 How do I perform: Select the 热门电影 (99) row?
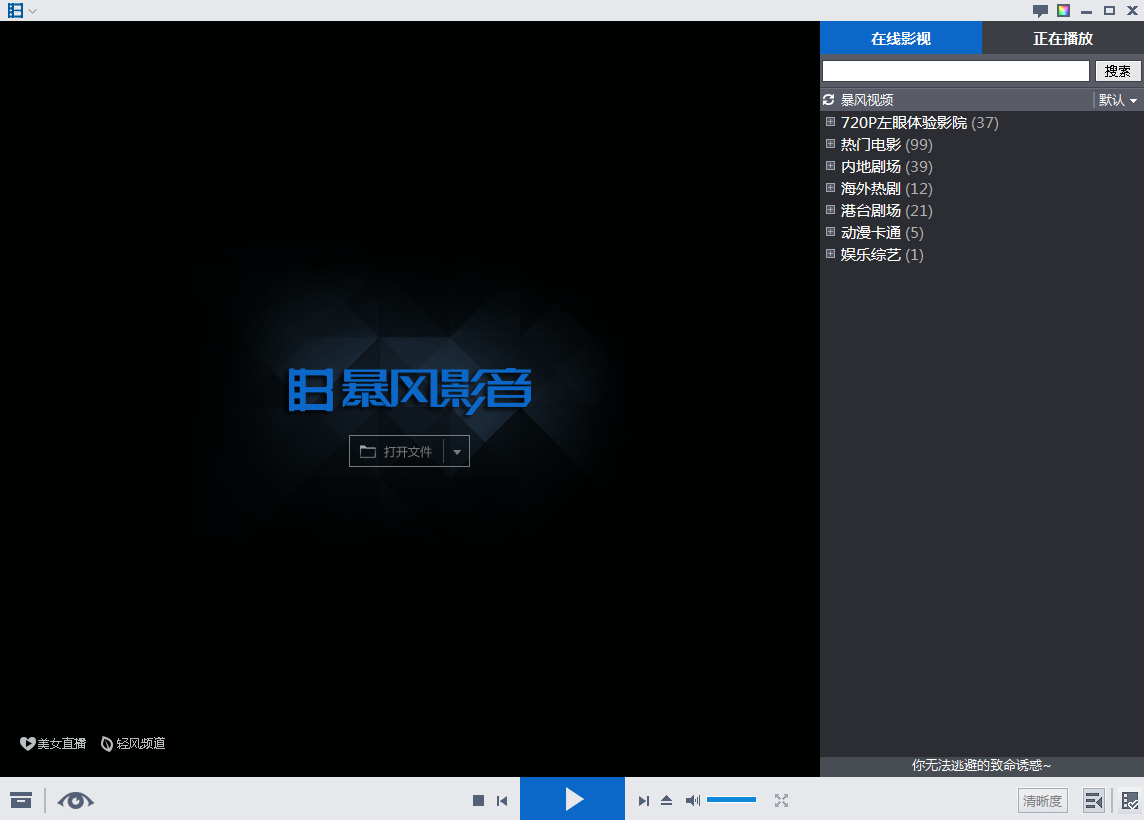click(x=982, y=144)
